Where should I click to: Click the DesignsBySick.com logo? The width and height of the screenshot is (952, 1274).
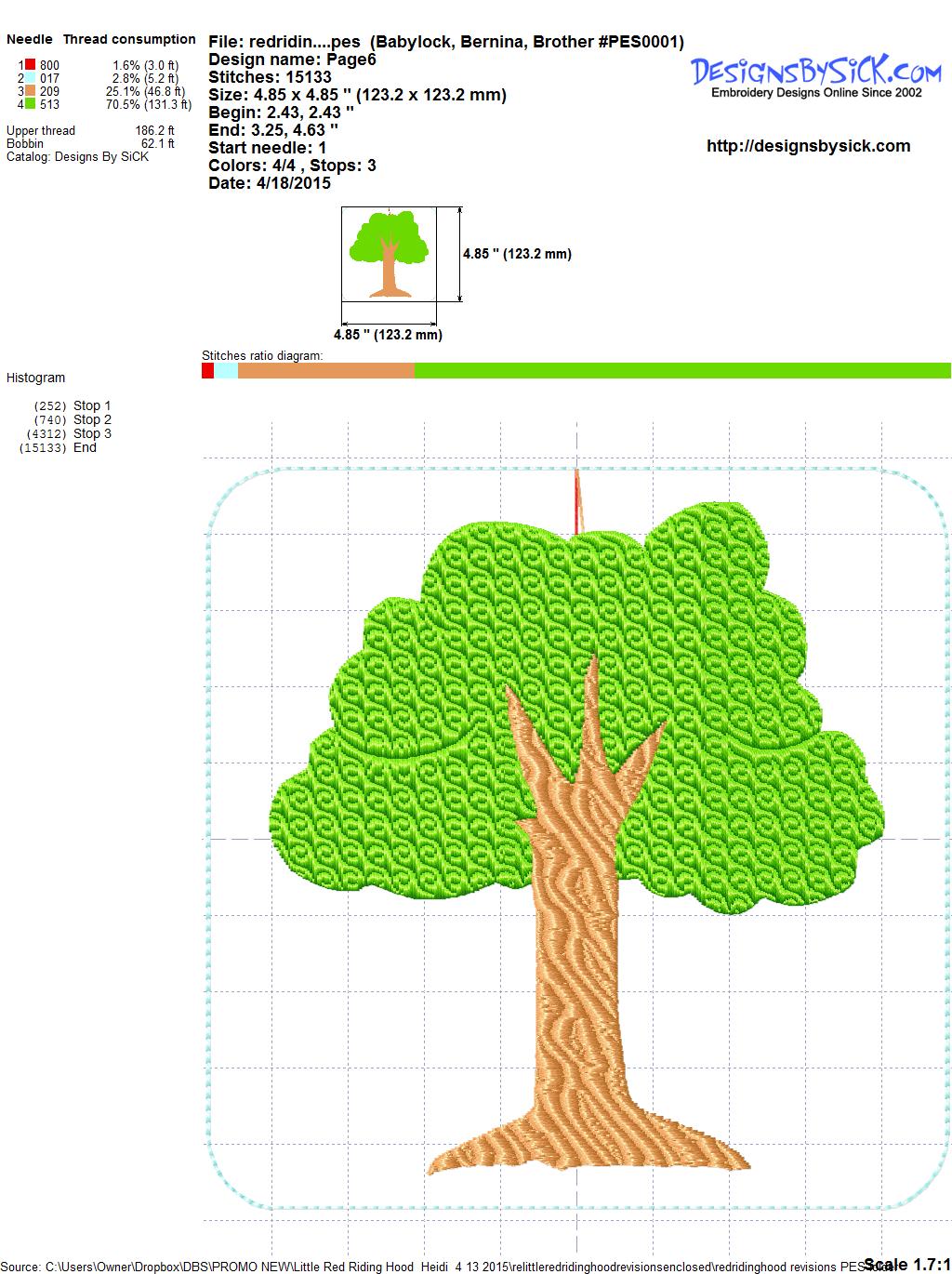tap(816, 74)
